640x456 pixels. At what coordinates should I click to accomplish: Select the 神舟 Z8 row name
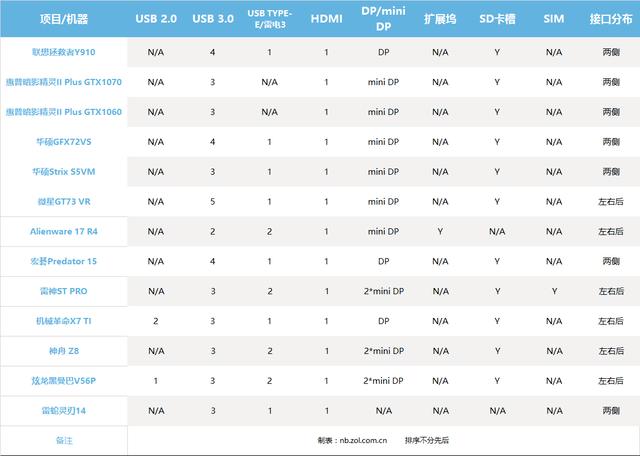point(64,351)
